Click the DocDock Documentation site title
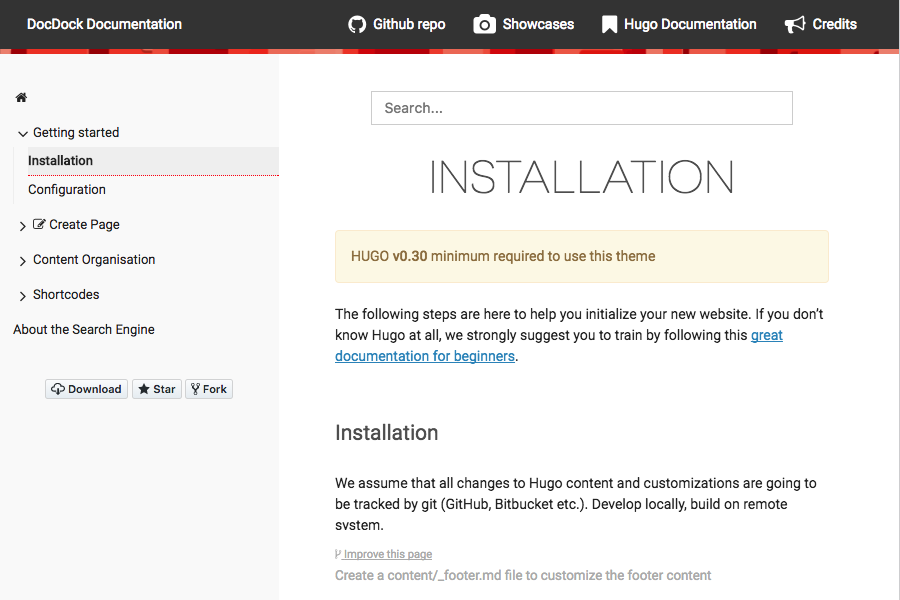This screenshot has height=600, width=900. coord(104,24)
